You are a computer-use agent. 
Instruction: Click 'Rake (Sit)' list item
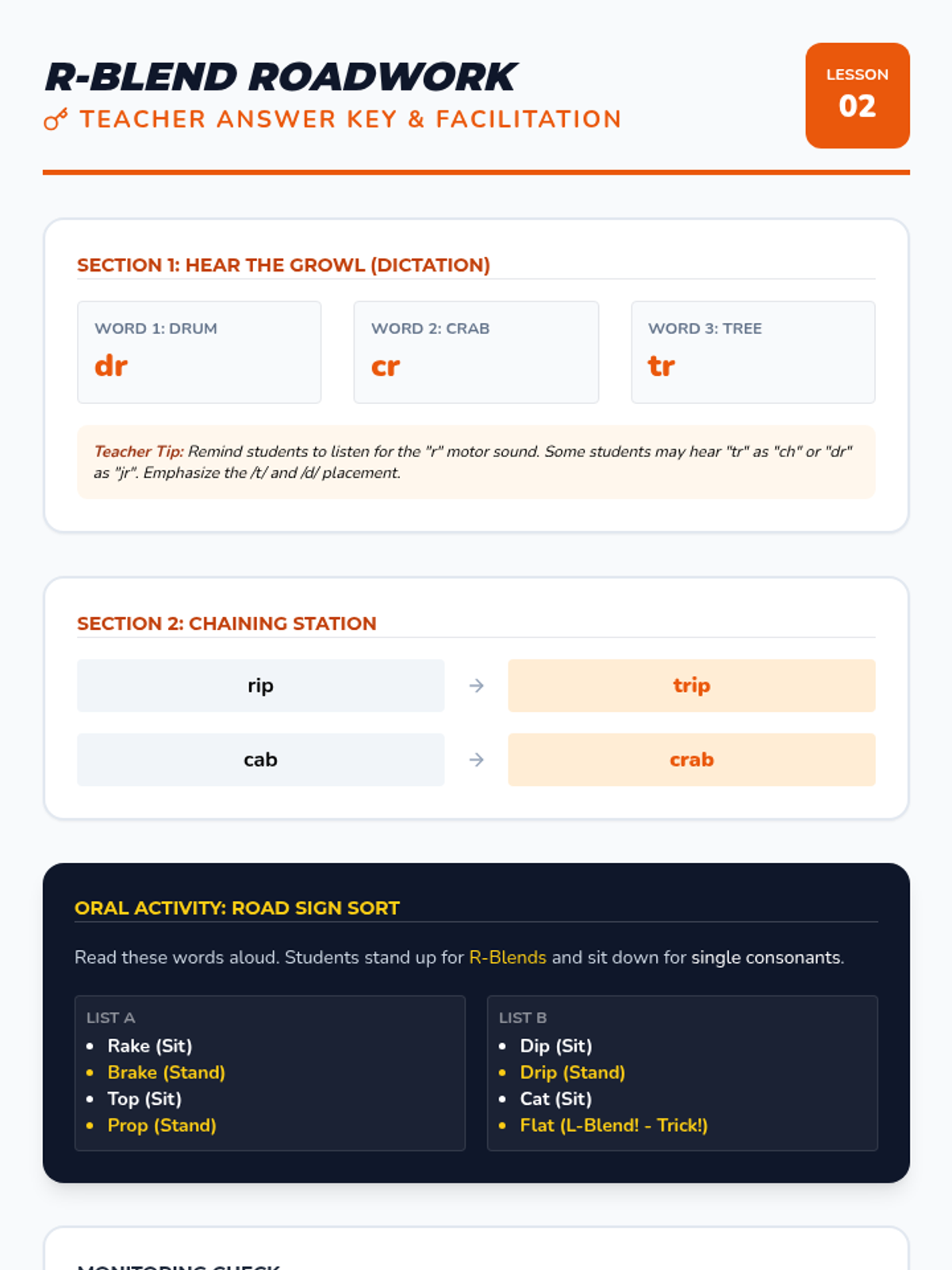point(150,1046)
